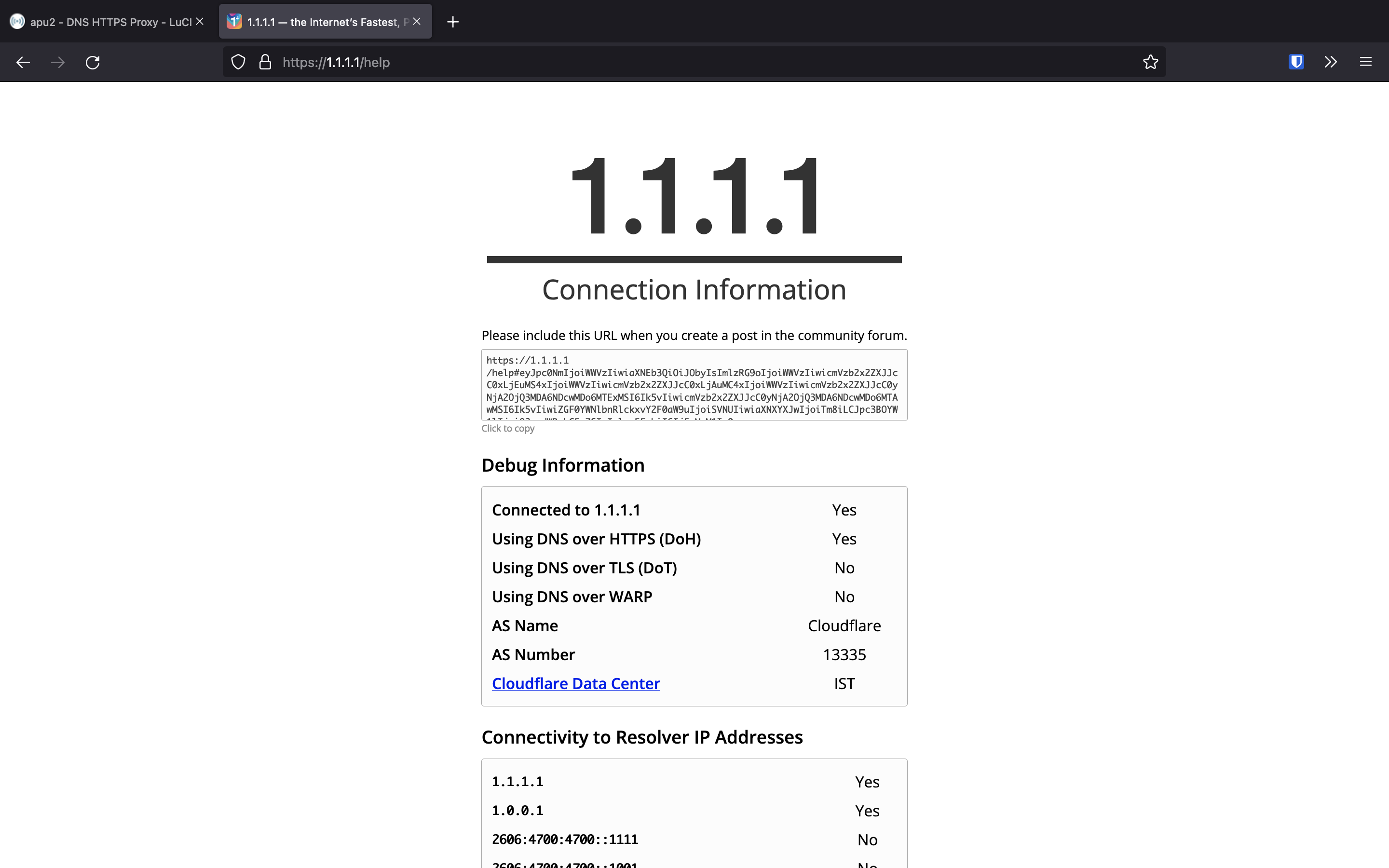The width and height of the screenshot is (1389, 868).
Task: Click Yes value beside 1.0.0.1
Action: pyautogui.click(x=867, y=811)
